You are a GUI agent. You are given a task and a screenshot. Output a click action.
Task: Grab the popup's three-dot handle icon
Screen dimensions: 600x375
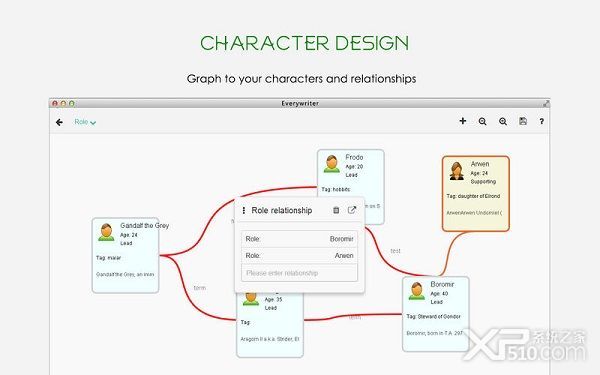pos(243,210)
